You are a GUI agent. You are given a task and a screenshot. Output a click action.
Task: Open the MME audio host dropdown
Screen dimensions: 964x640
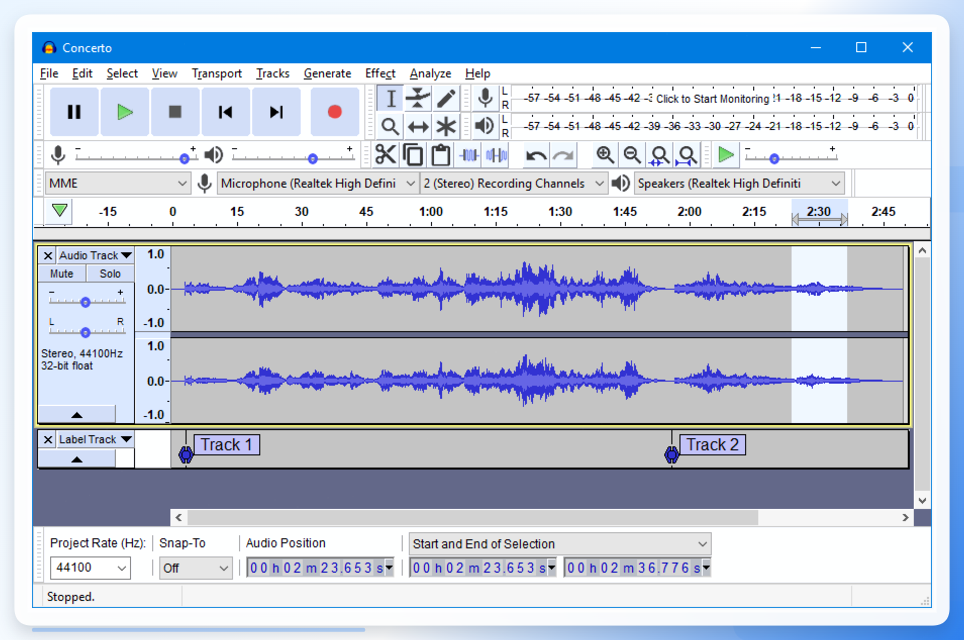[117, 183]
